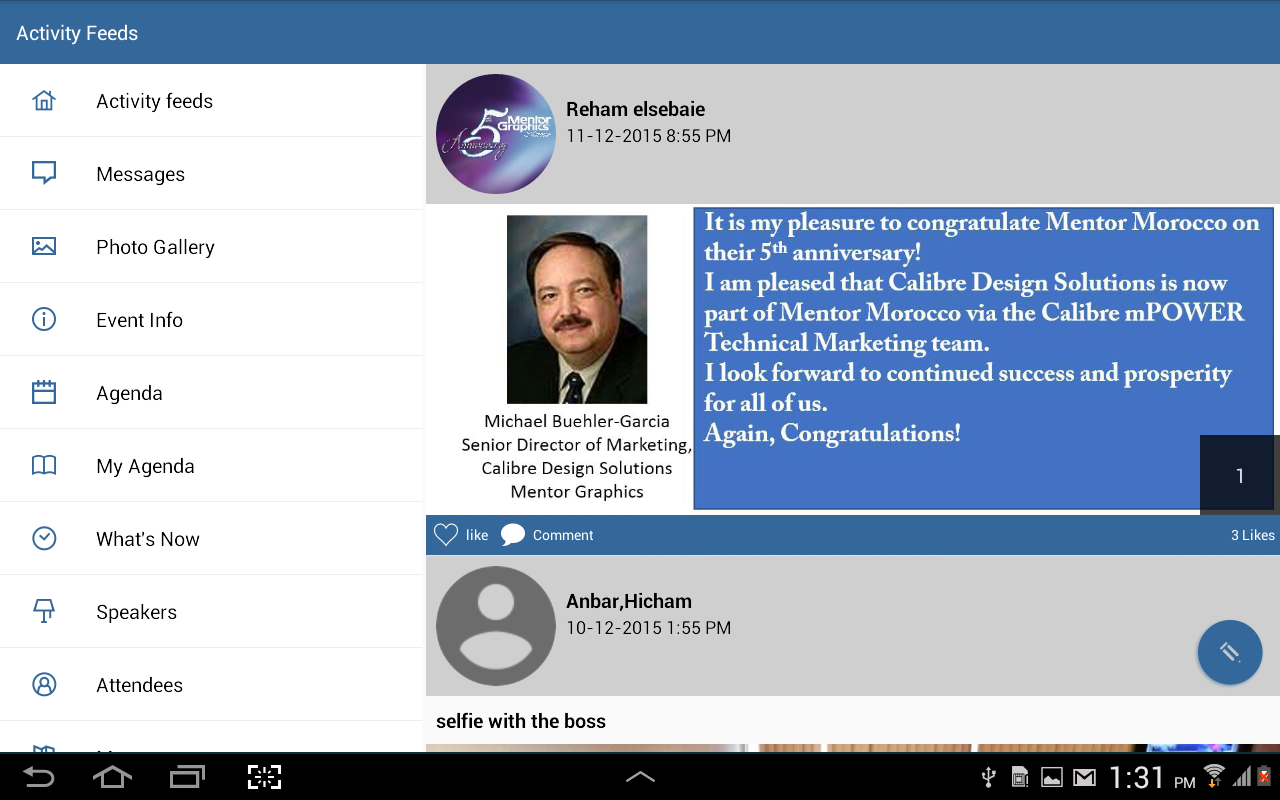This screenshot has height=800, width=1280.
Task: Open the Activity feeds menu item
Action: click(212, 101)
